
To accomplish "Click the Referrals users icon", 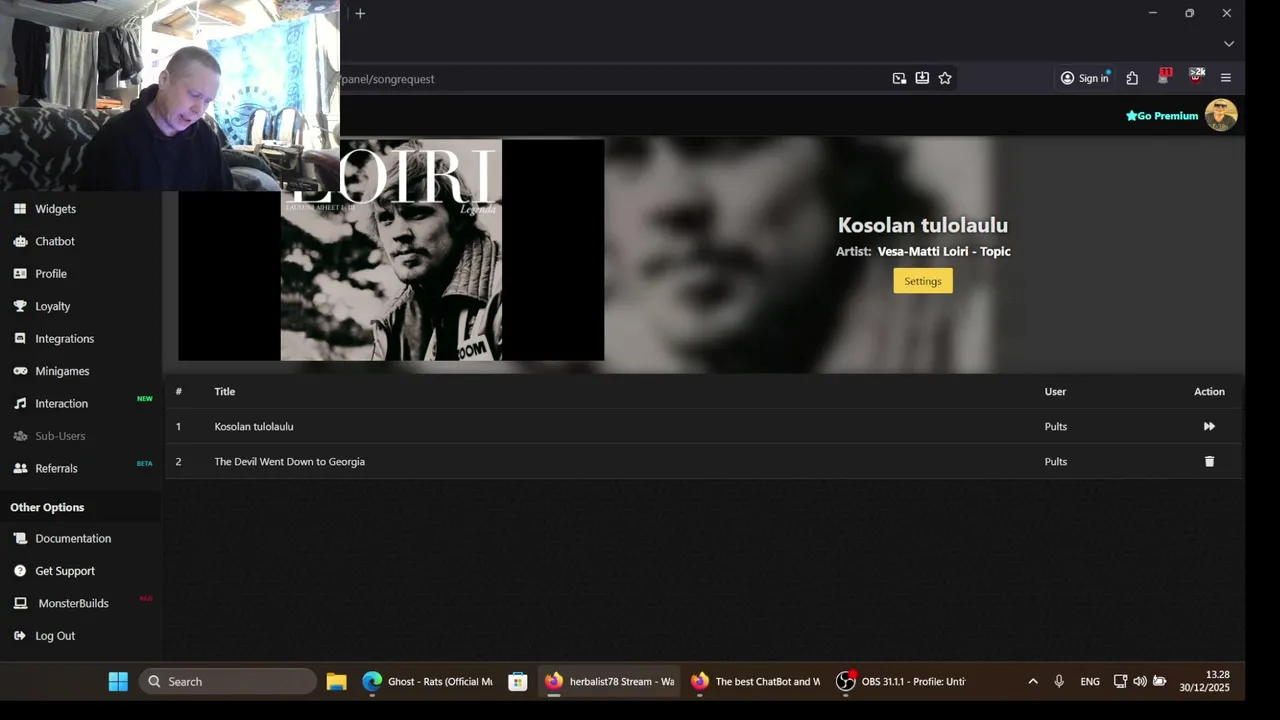I will click(x=20, y=468).
